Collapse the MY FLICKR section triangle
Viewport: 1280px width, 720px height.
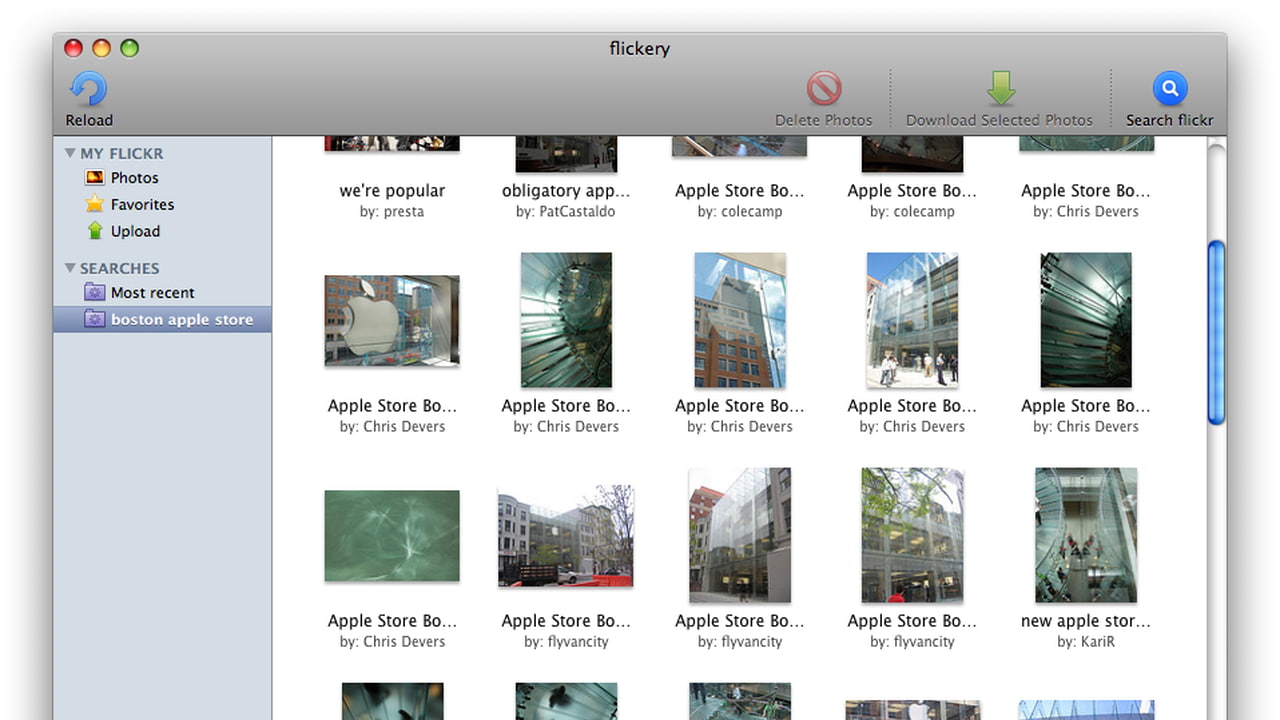tap(70, 153)
